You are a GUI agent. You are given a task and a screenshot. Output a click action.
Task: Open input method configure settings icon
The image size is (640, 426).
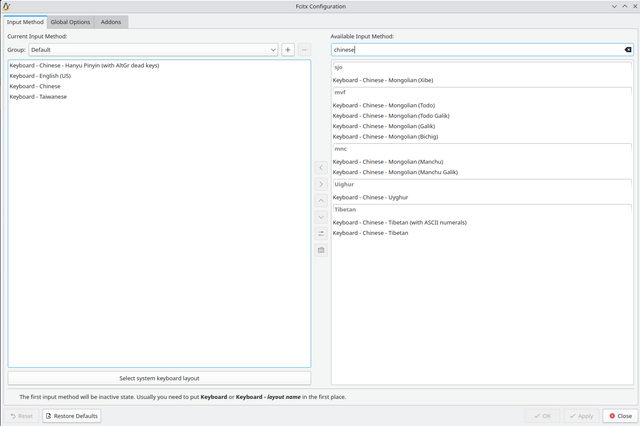coord(321,233)
